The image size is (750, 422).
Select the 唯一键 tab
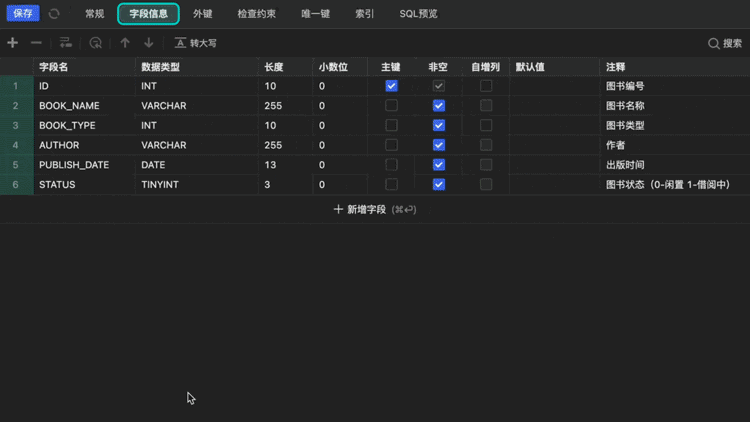[315, 14]
